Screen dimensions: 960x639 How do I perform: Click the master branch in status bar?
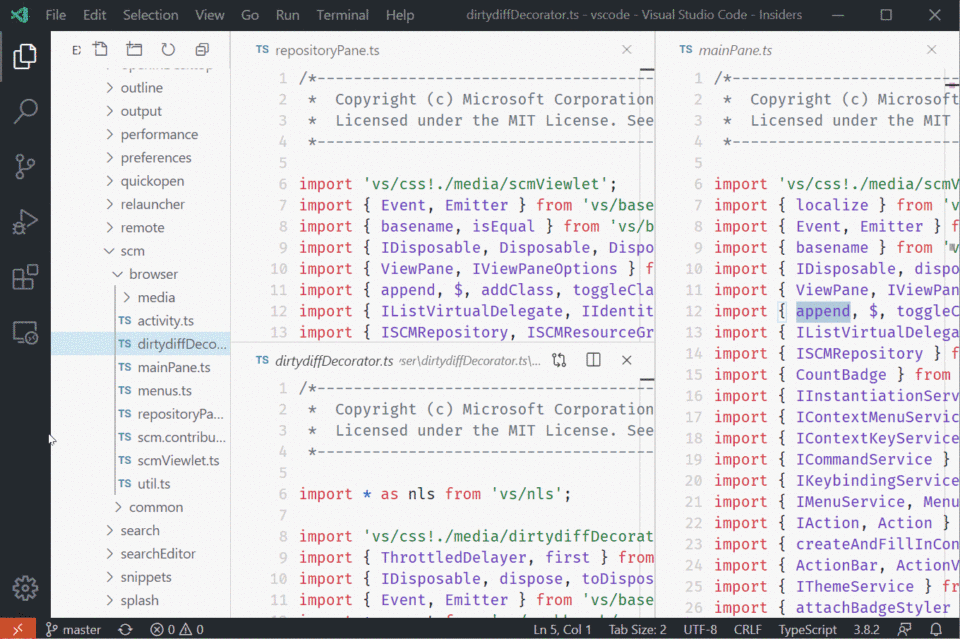[x=73, y=629]
